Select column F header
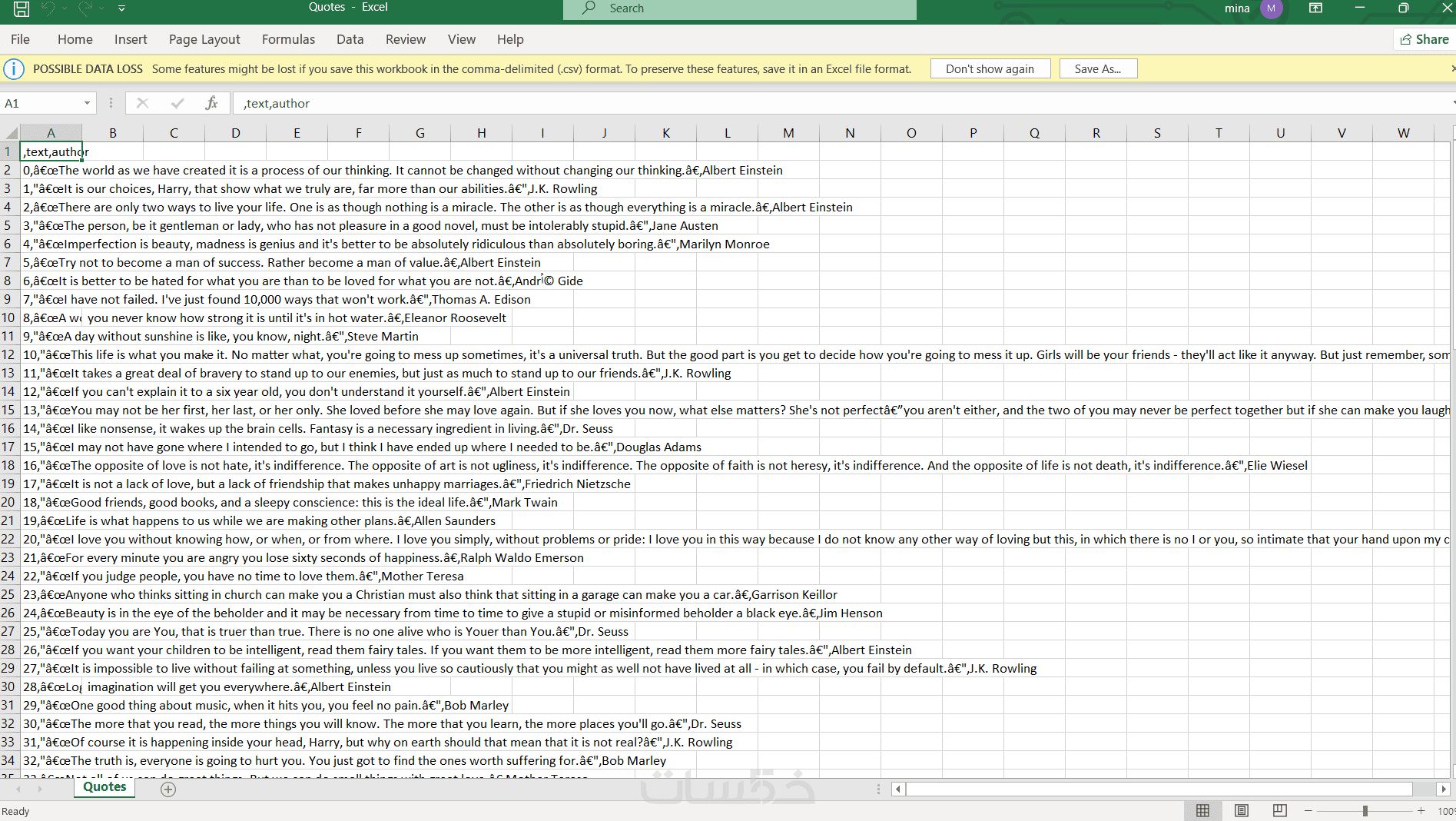This screenshot has height=821, width=1456. click(x=358, y=133)
